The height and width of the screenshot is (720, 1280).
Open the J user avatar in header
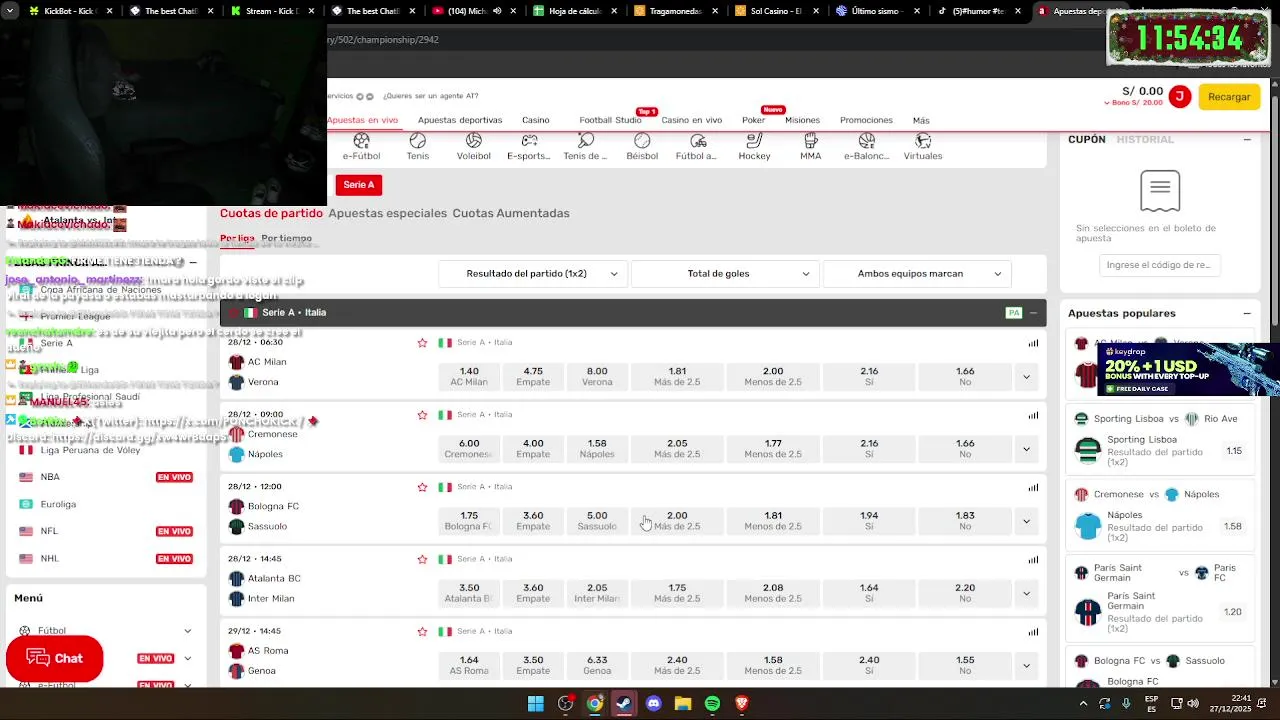click(x=1180, y=96)
